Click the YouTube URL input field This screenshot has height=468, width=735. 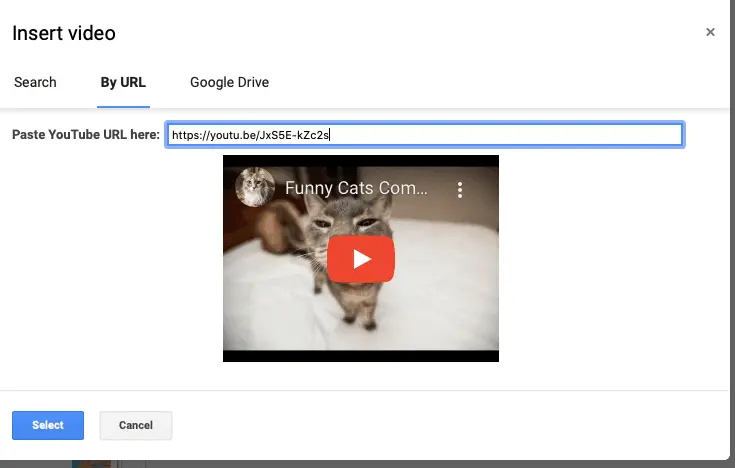425,135
